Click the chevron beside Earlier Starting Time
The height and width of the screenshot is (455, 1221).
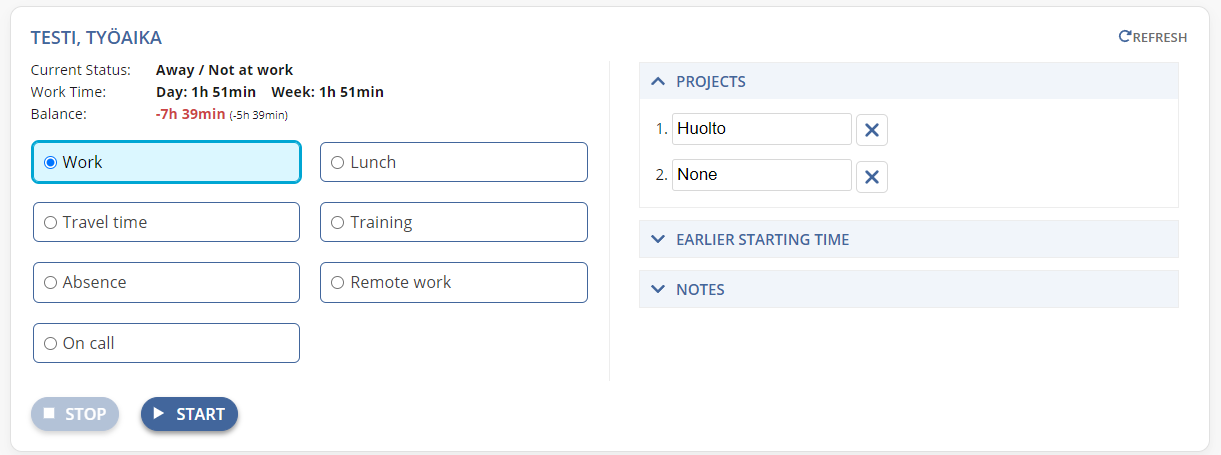[657, 239]
